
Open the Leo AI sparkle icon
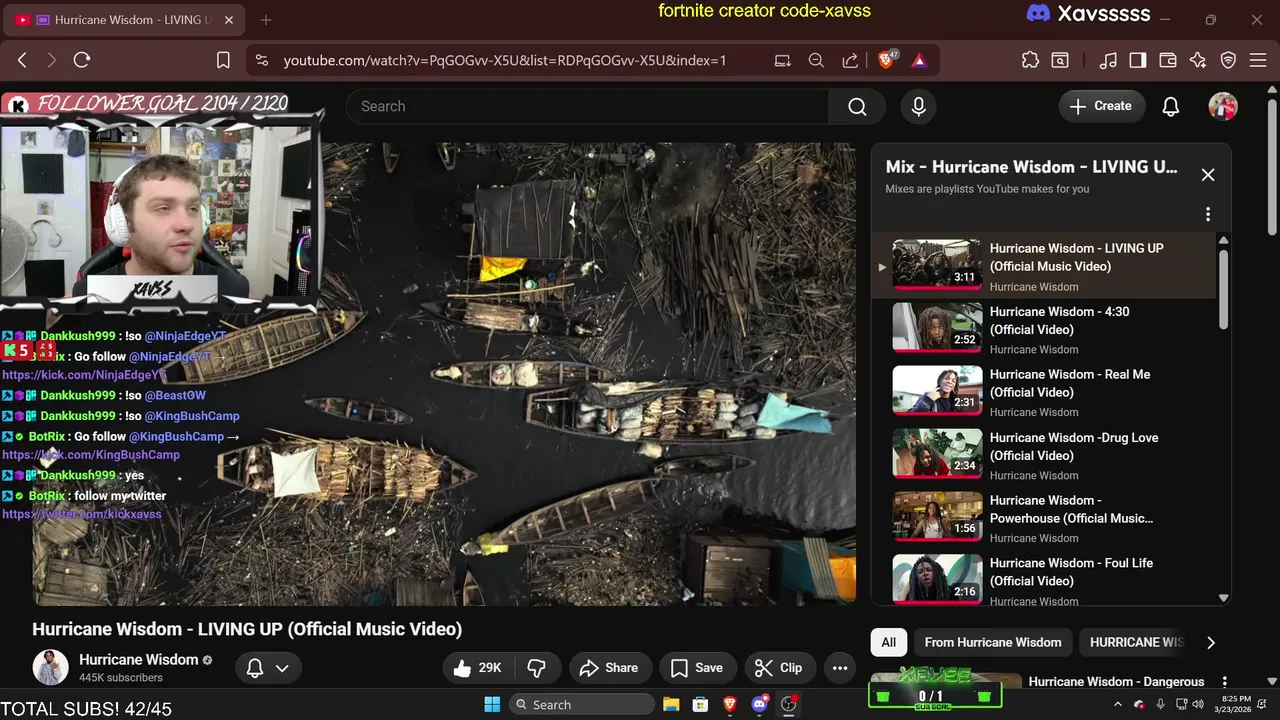click(1198, 60)
